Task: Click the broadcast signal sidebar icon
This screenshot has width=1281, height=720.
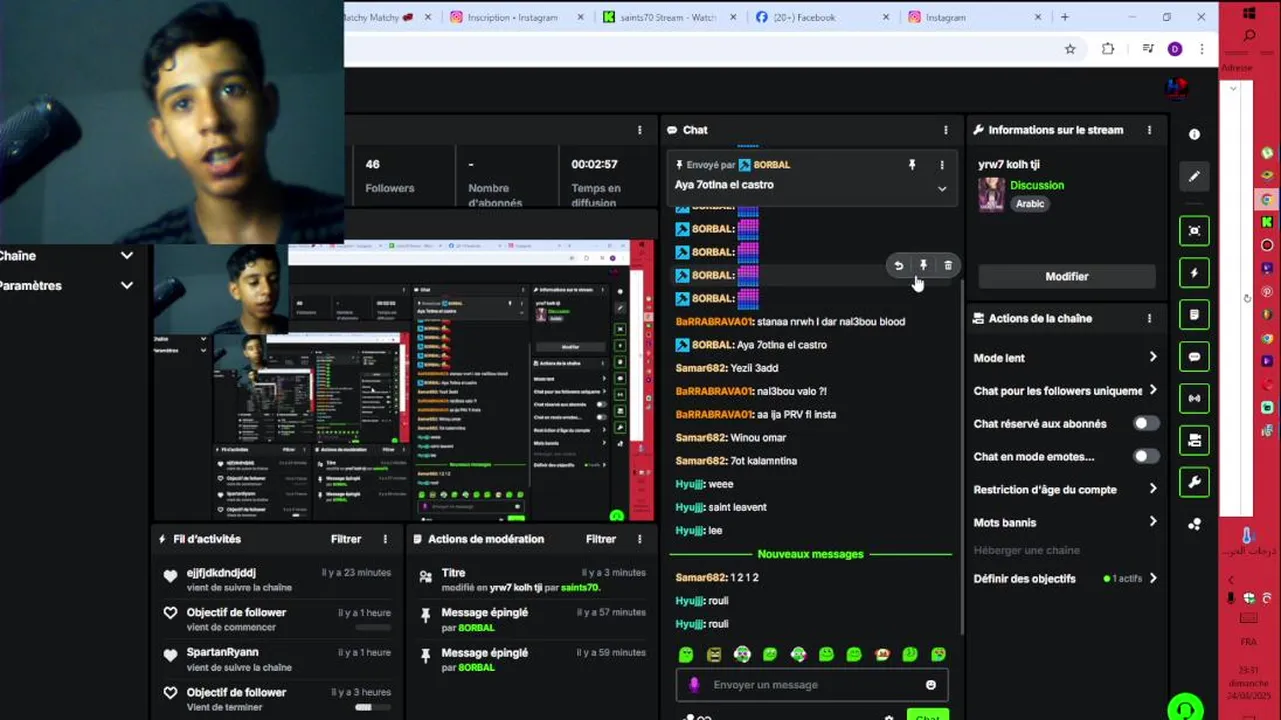Action: click(1194, 398)
